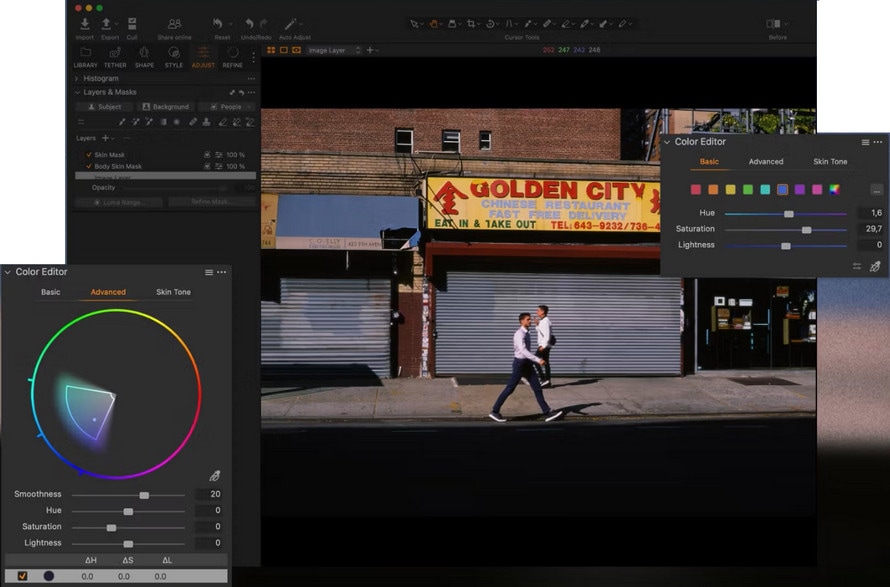
Task: Open the Reset dropdown arrow
Action: tap(230, 24)
